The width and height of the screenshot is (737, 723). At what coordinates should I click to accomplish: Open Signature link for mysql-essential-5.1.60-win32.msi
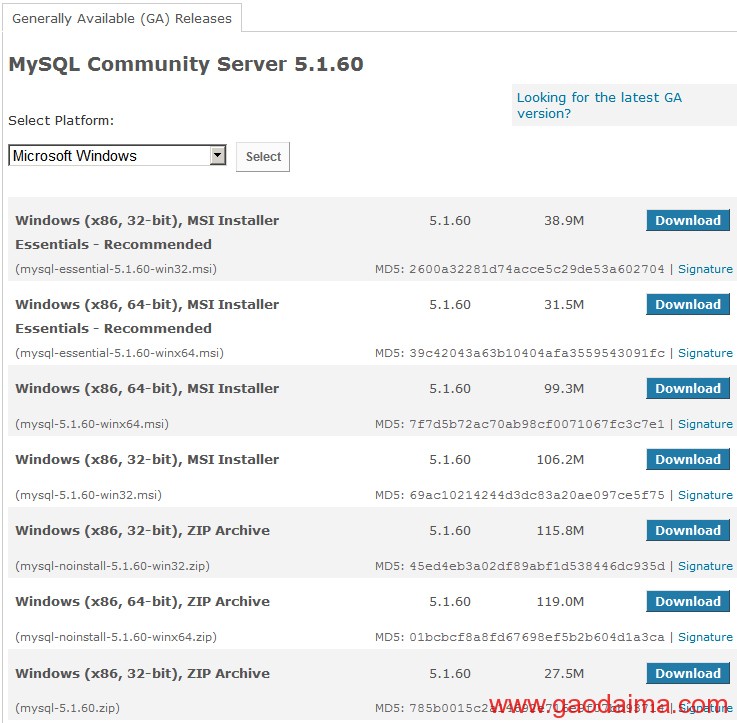point(705,269)
